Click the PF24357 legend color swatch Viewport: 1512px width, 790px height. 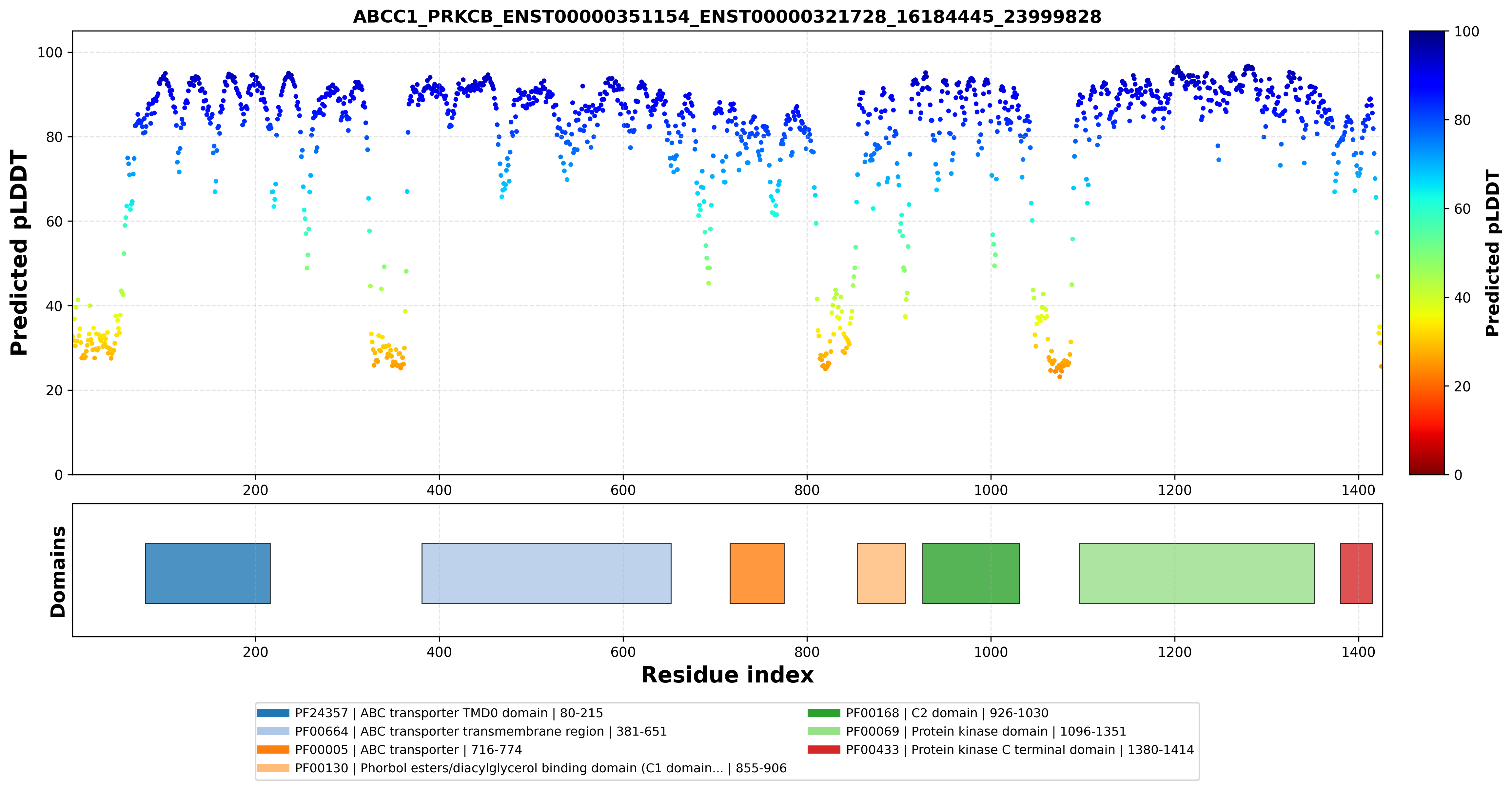[x=273, y=713]
